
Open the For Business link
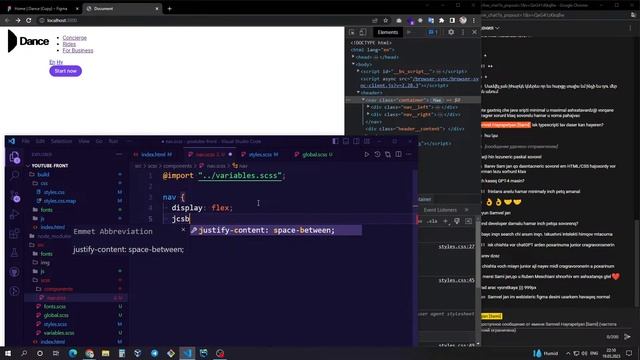[78, 51]
